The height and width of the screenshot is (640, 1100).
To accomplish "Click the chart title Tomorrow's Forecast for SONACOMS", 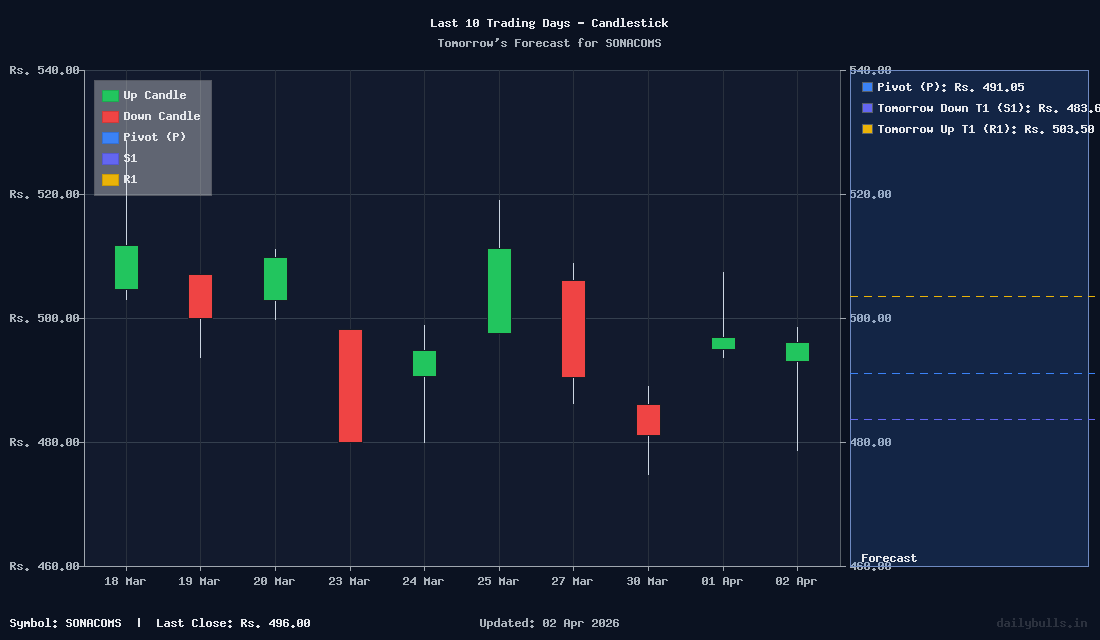I will [x=549, y=43].
